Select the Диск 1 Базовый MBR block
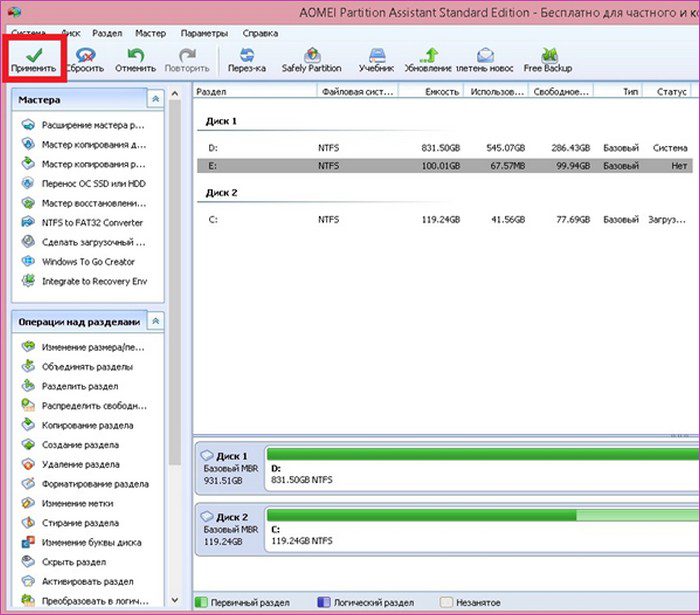Screen dimensions: 700x615 click(230, 468)
